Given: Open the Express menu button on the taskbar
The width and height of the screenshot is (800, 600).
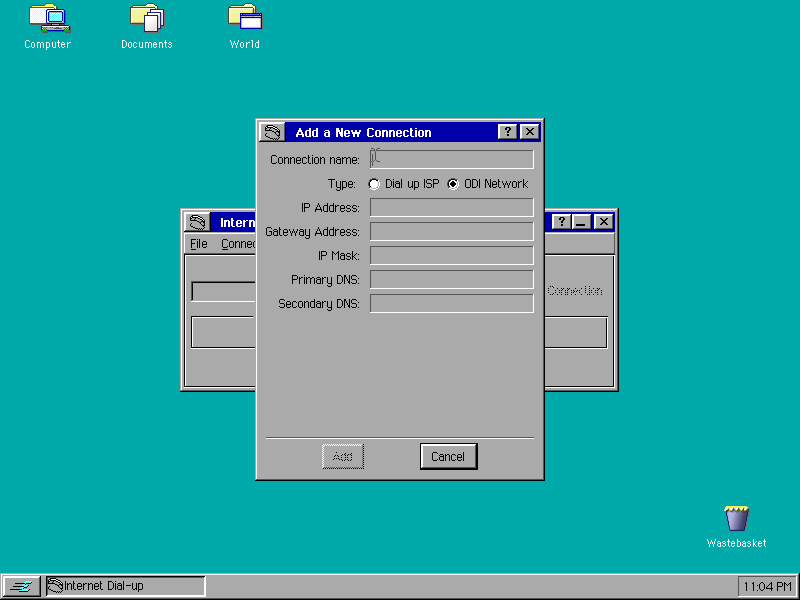Looking at the screenshot, I should coord(21,587).
